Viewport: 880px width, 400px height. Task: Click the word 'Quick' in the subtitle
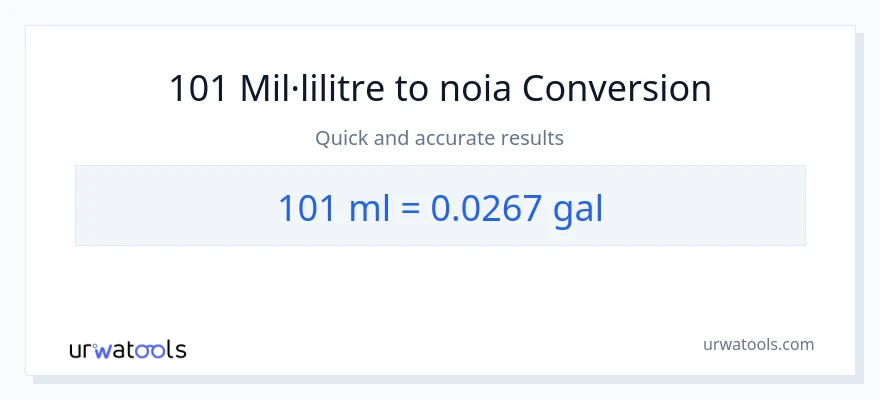tap(340, 138)
